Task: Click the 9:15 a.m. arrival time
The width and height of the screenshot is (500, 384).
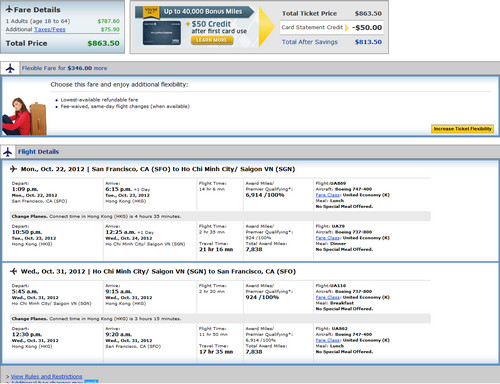Action: (119, 291)
